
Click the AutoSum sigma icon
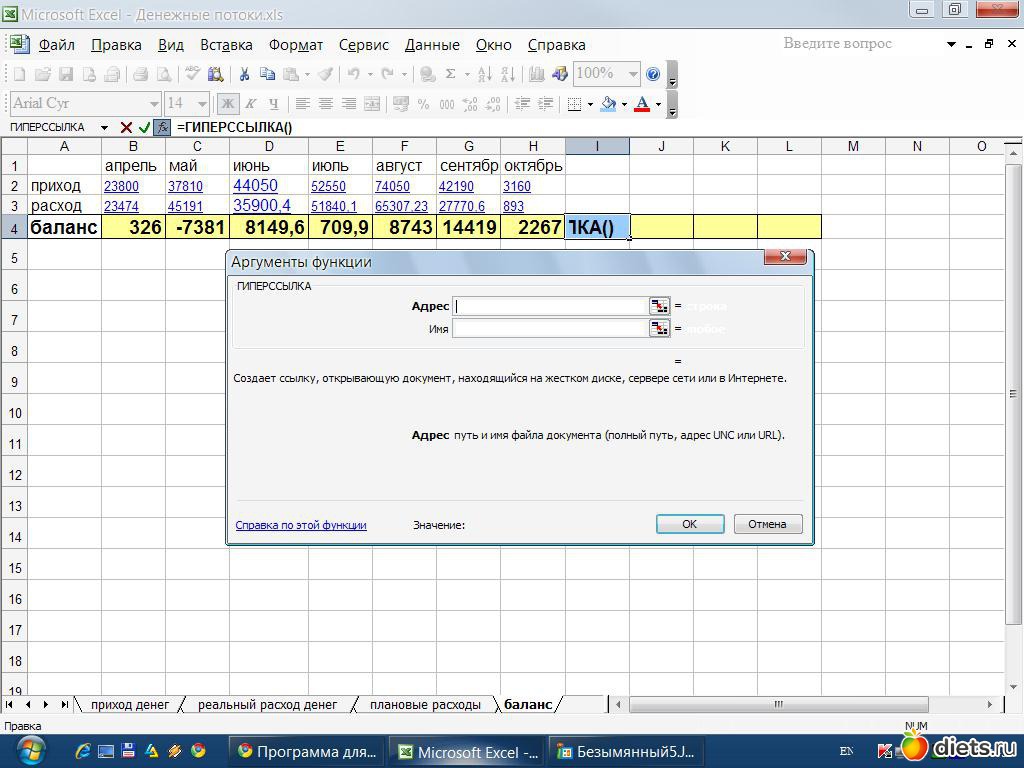coord(451,74)
